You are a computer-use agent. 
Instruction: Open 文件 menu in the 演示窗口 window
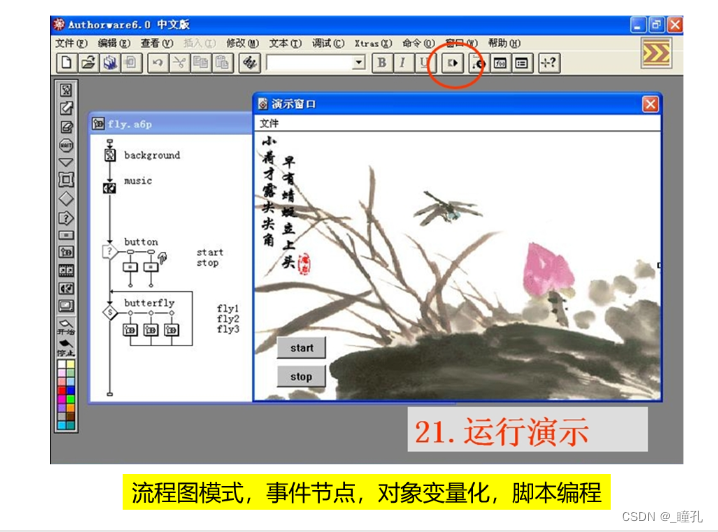(269, 123)
